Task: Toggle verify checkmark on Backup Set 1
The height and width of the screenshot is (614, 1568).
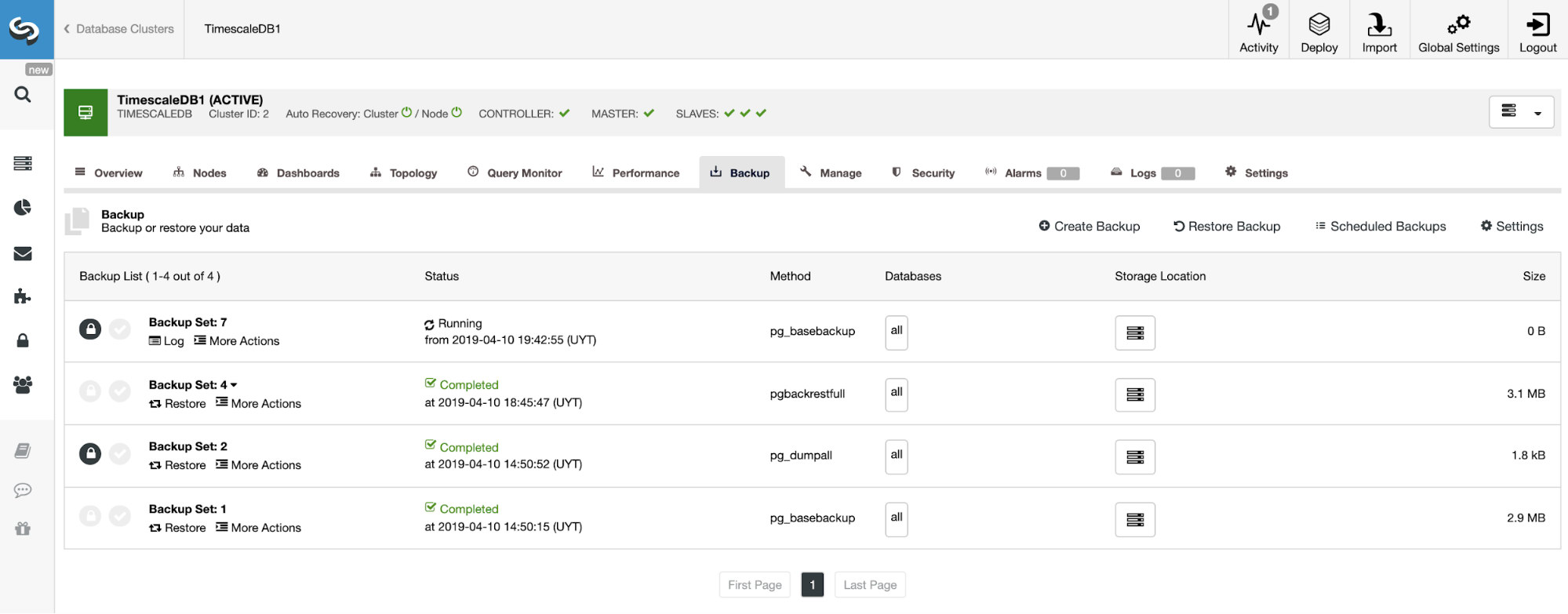Action: pyautogui.click(x=120, y=516)
